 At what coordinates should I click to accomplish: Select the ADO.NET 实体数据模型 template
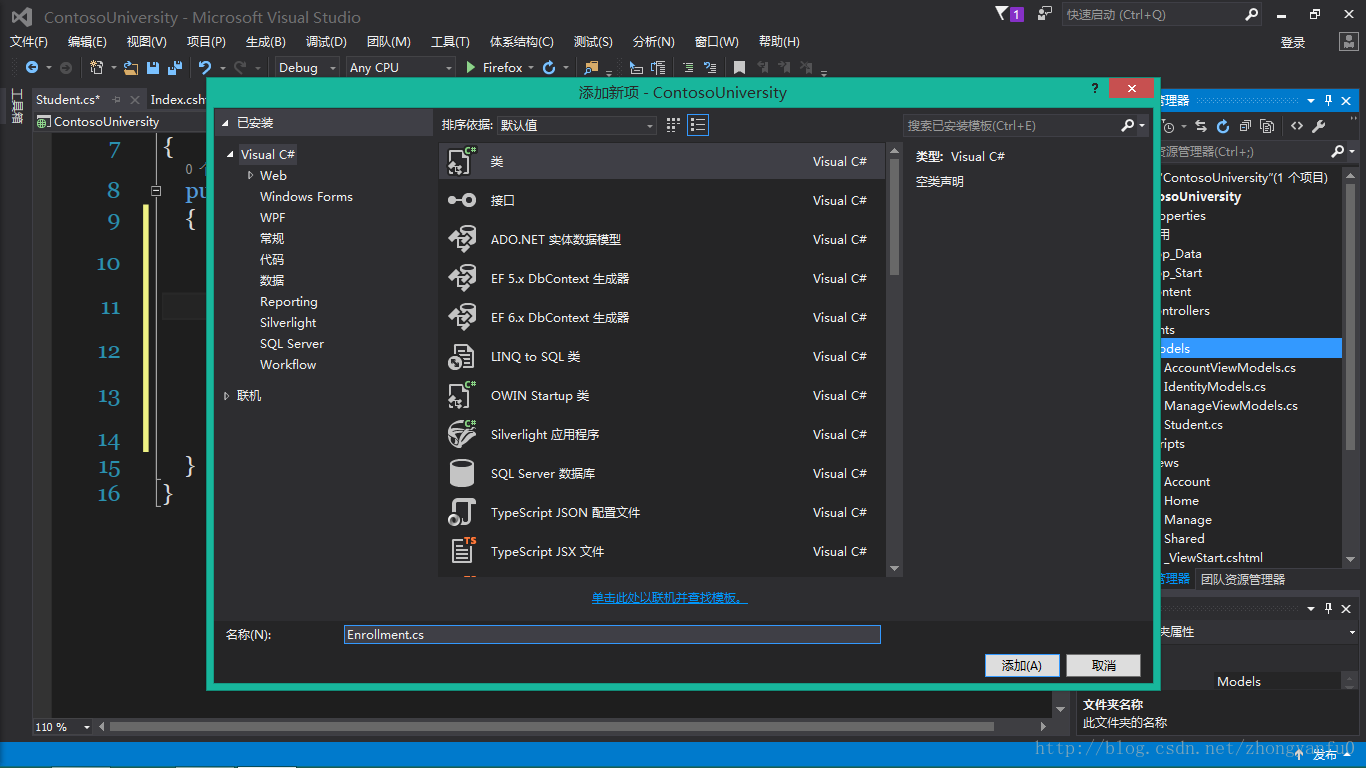point(662,239)
